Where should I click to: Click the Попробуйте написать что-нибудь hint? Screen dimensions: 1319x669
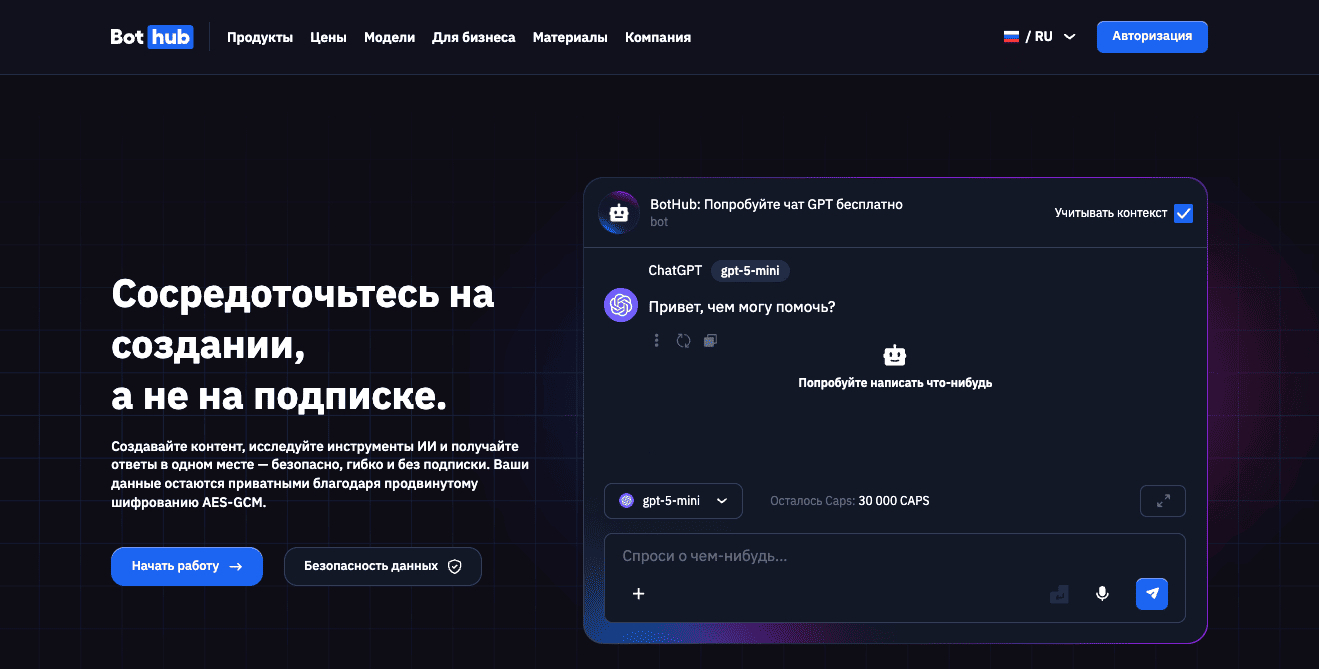[895, 383]
